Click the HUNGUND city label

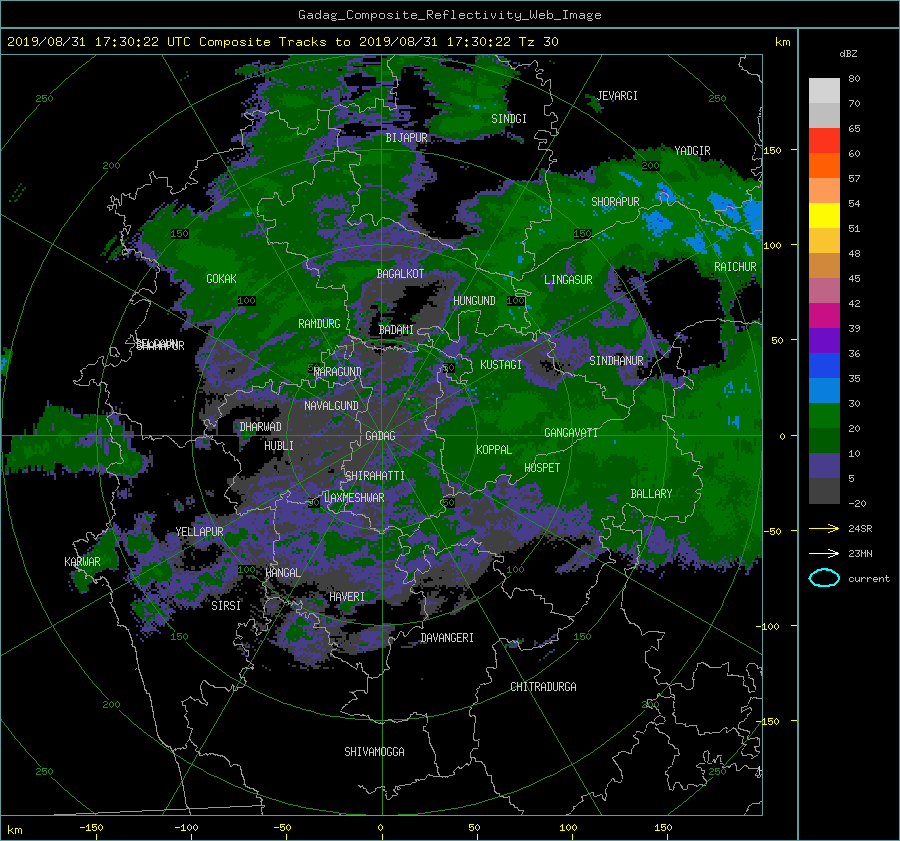pos(474,301)
